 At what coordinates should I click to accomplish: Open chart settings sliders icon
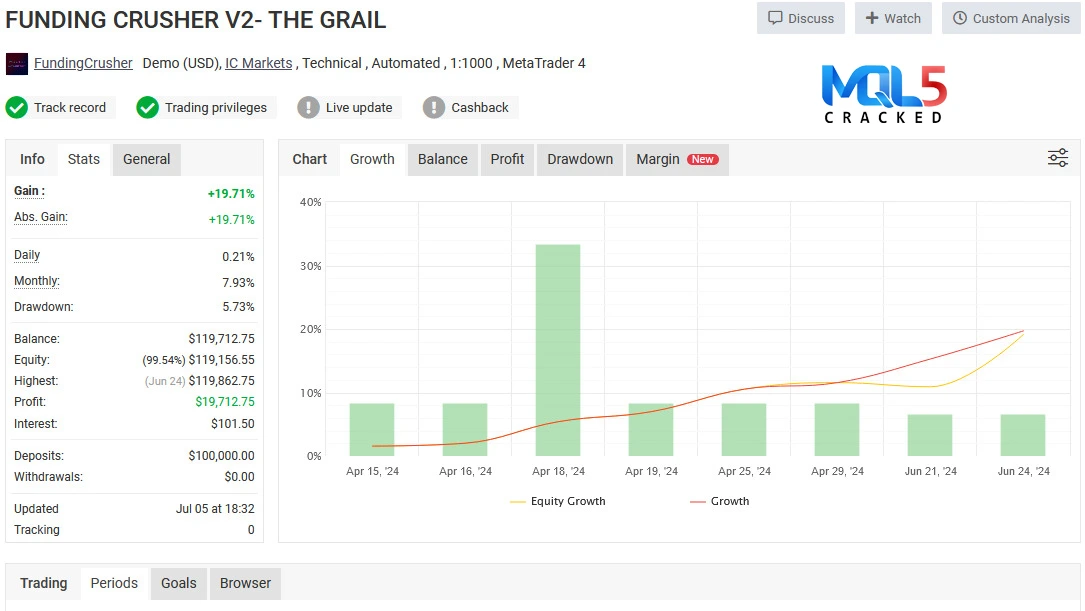(x=1057, y=158)
